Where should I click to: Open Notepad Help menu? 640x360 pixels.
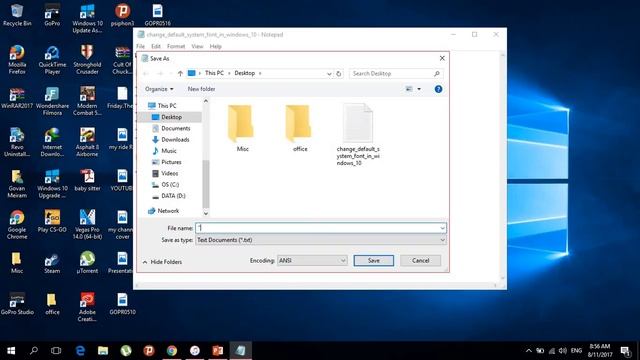click(x=216, y=47)
